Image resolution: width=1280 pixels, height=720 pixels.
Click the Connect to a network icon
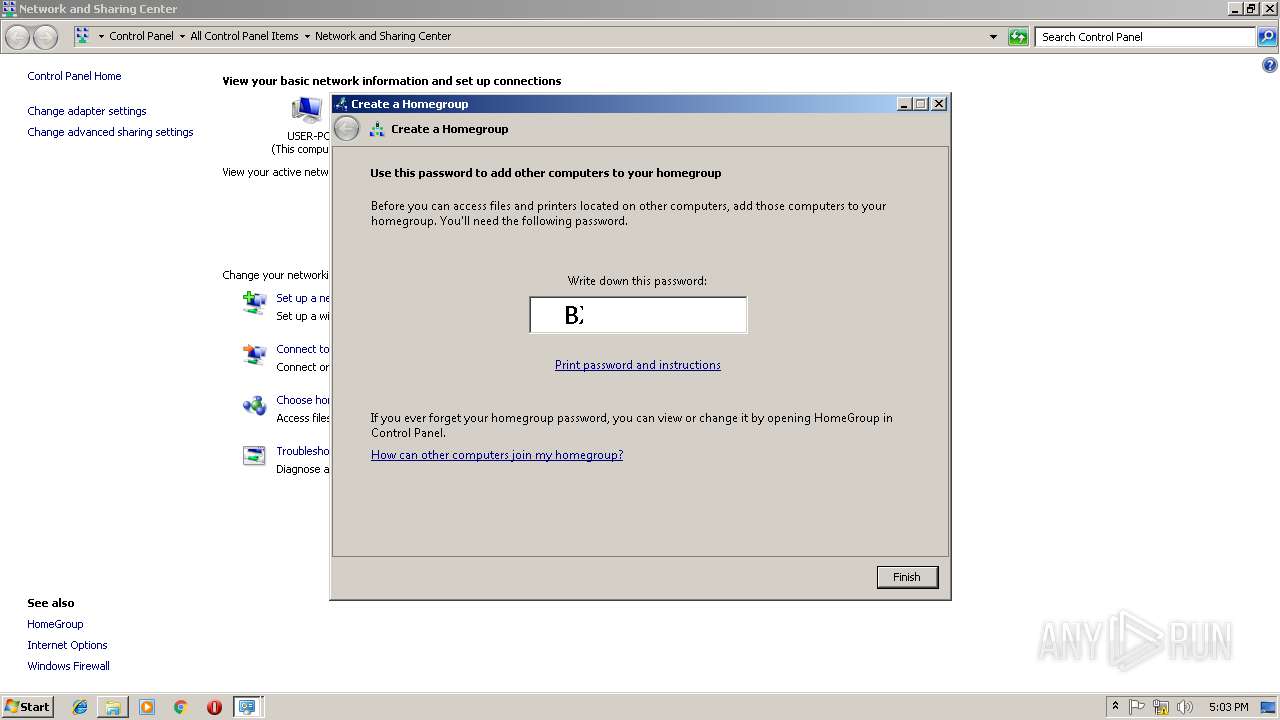[x=254, y=354]
